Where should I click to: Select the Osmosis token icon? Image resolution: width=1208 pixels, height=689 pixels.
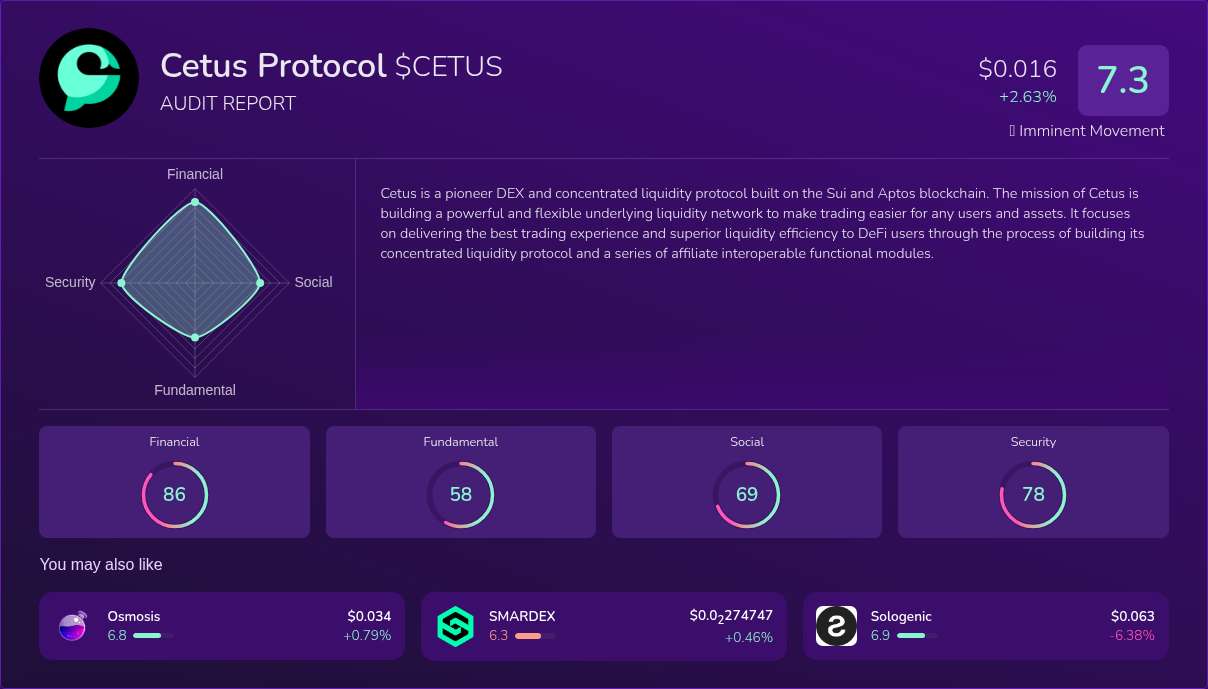(72, 626)
